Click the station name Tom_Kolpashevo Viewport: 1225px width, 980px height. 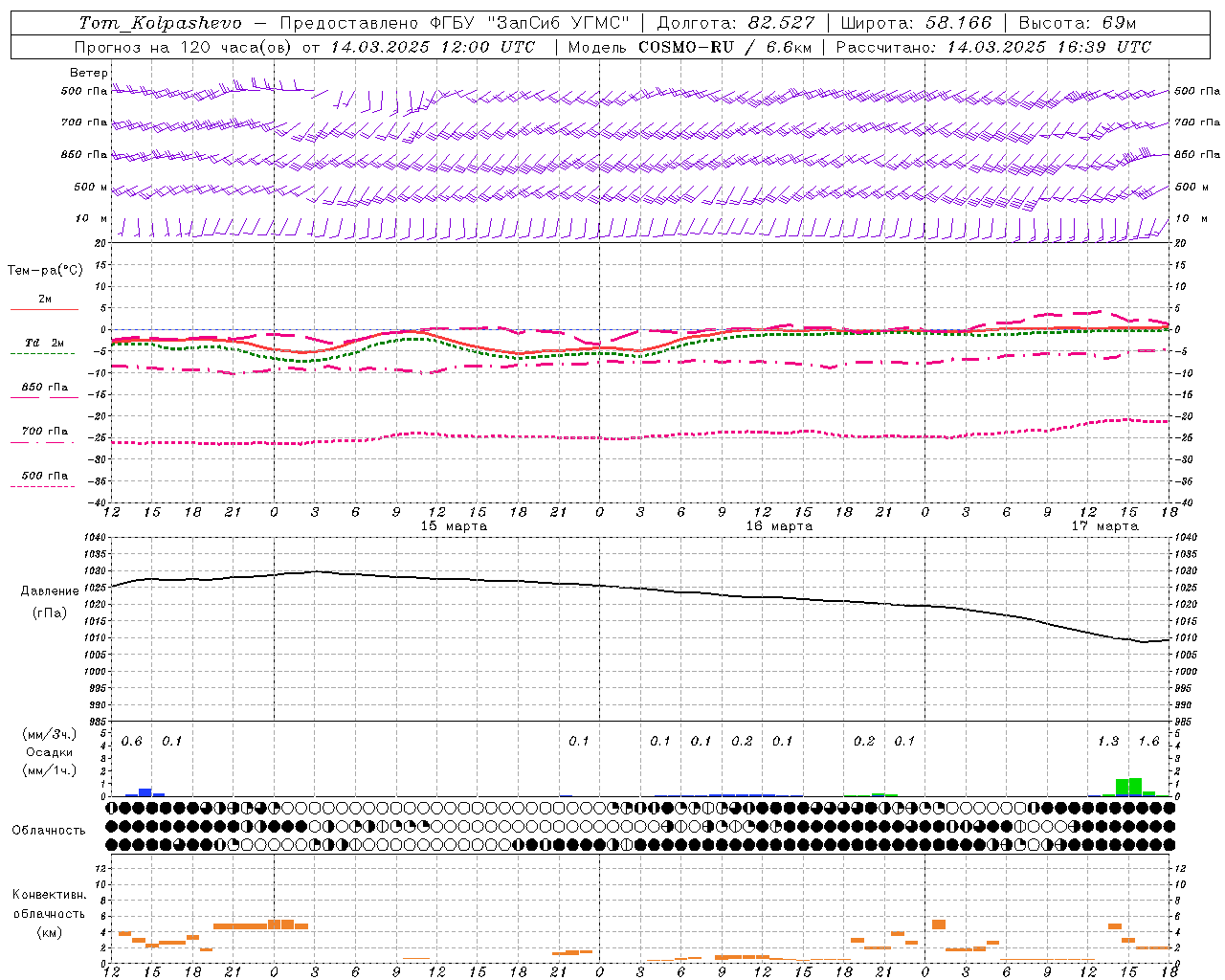tap(160, 23)
